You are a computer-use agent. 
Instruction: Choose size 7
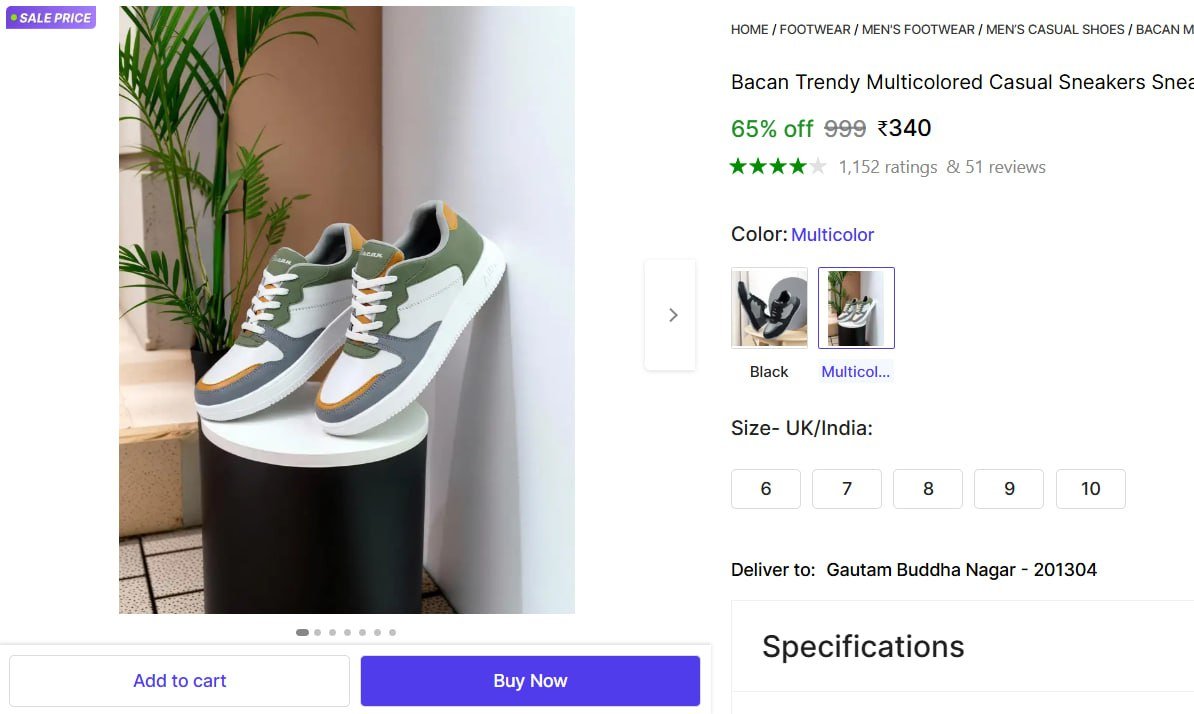pos(847,489)
